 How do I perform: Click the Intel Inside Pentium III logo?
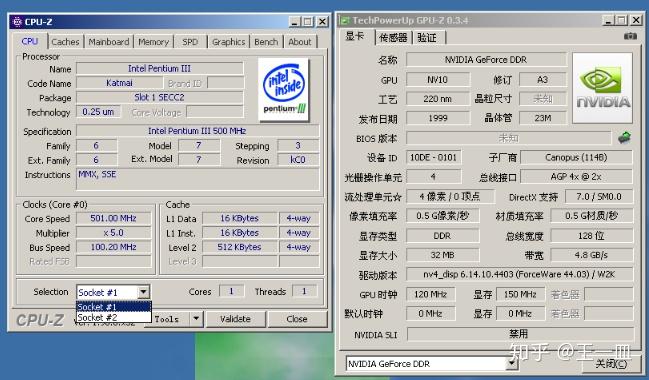click(284, 90)
